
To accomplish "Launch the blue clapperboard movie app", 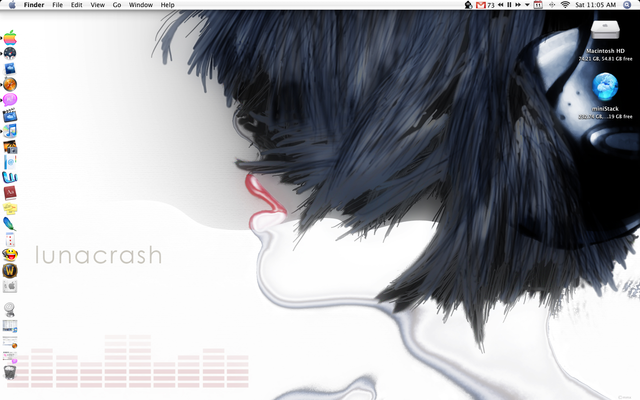I will click(10, 115).
